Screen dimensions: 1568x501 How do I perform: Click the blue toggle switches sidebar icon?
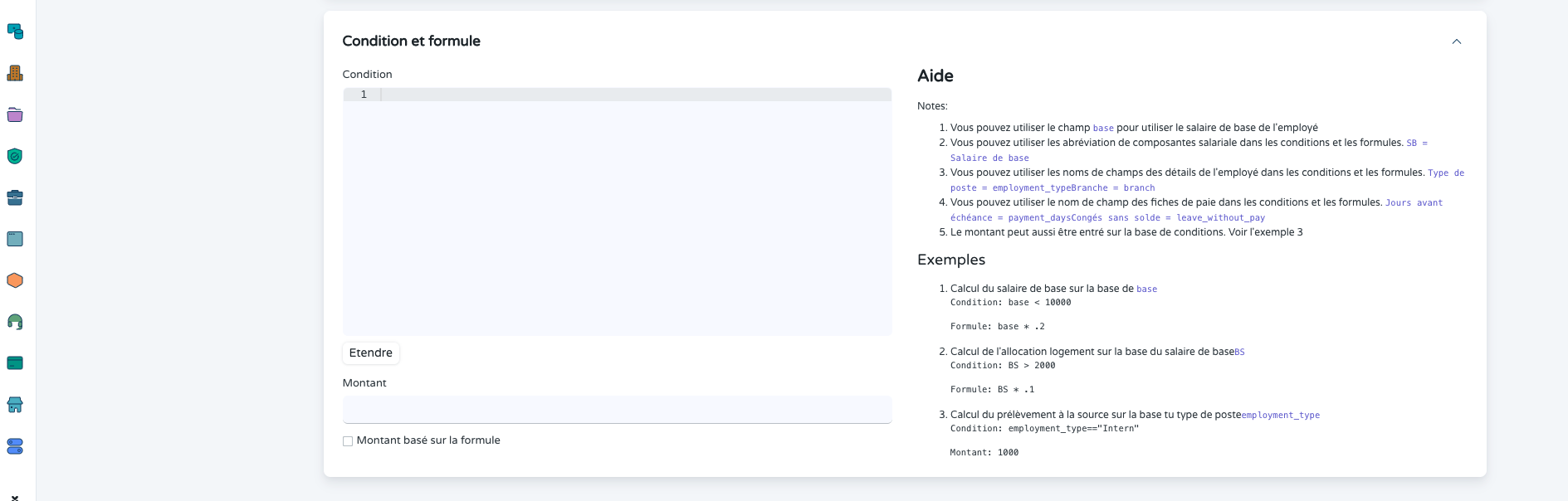[x=15, y=446]
